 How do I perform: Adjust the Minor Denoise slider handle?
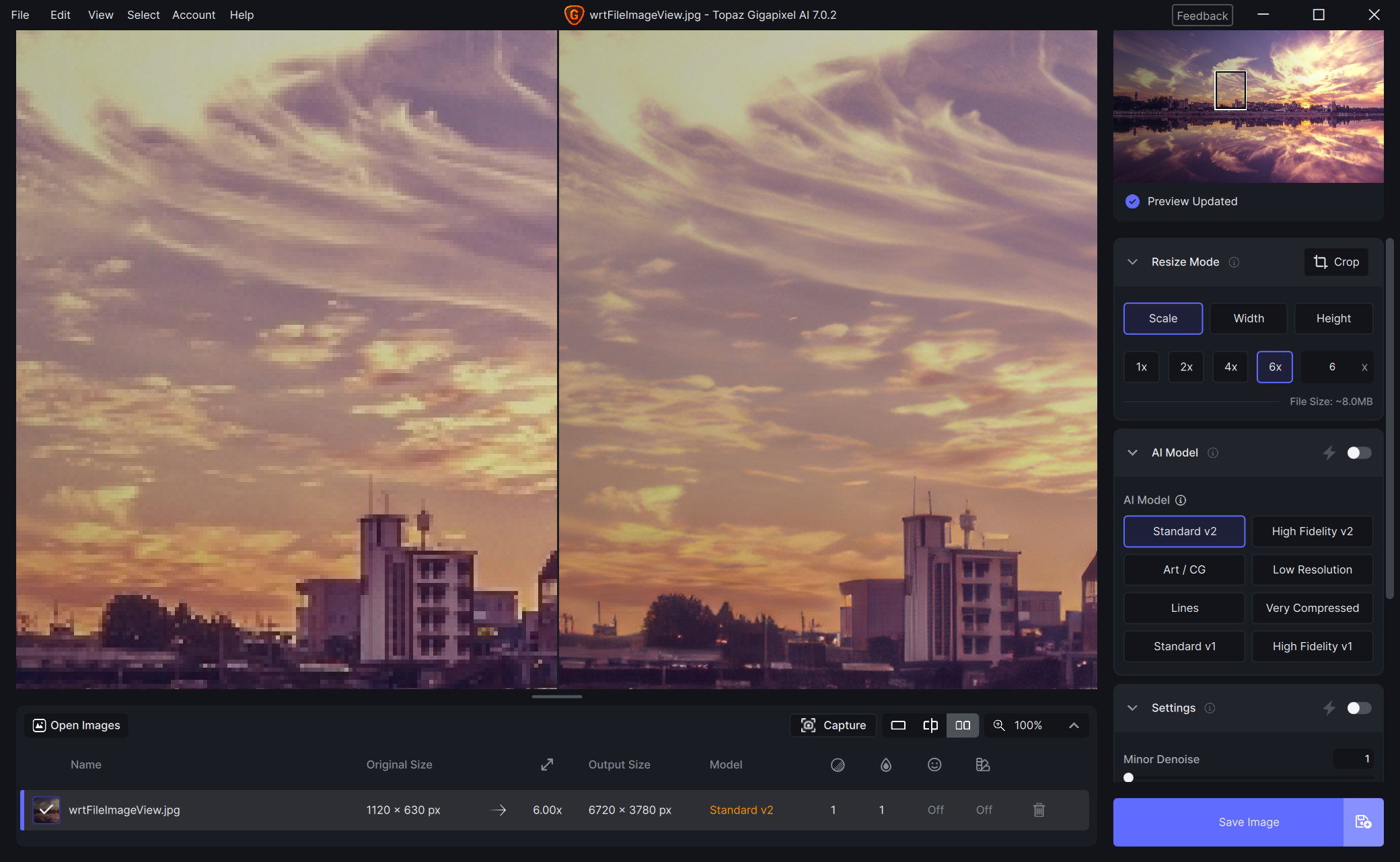1129,777
